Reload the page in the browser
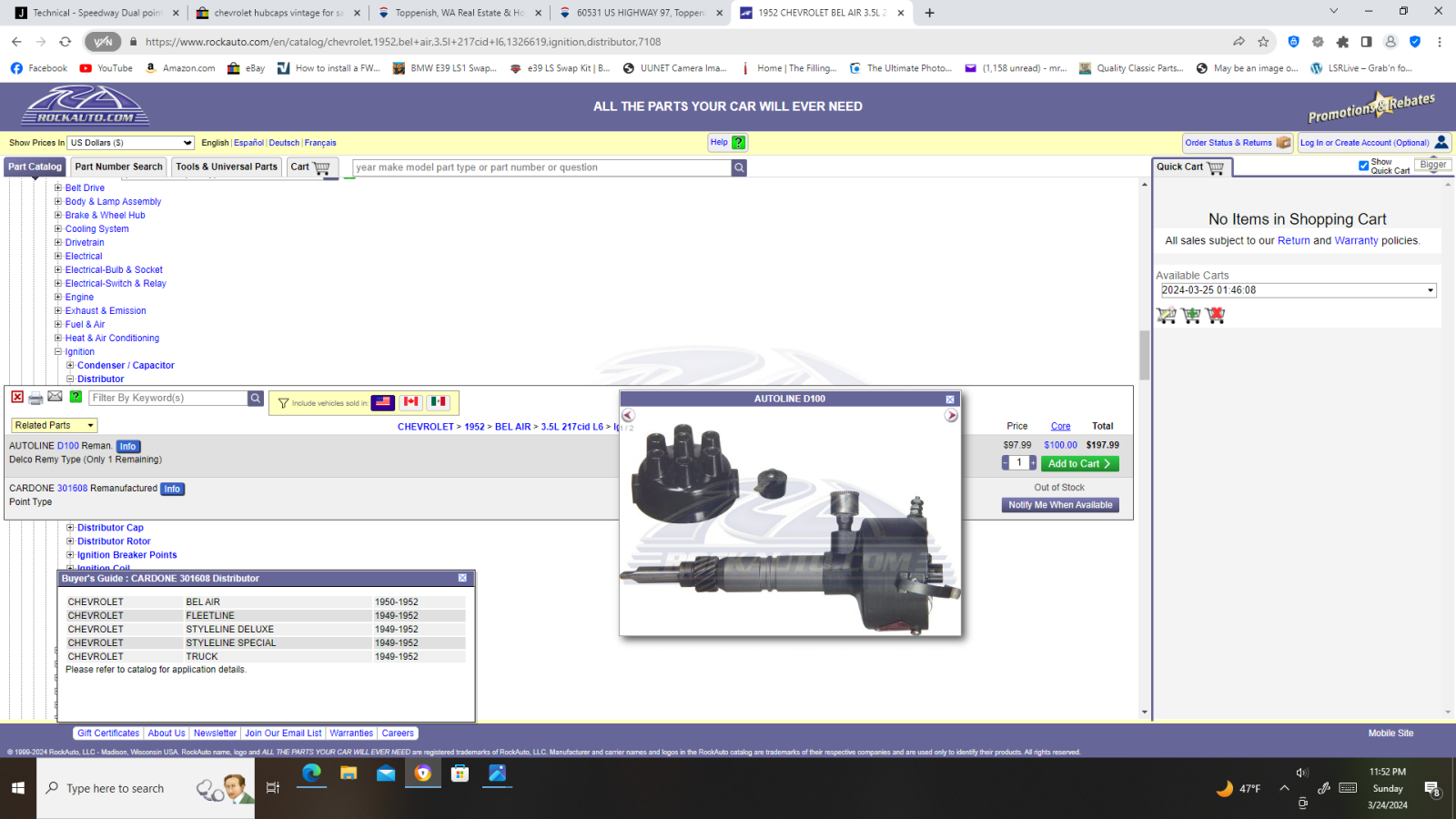Image resolution: width=1456 pixels, height=819 pixels. pos(66,42)
